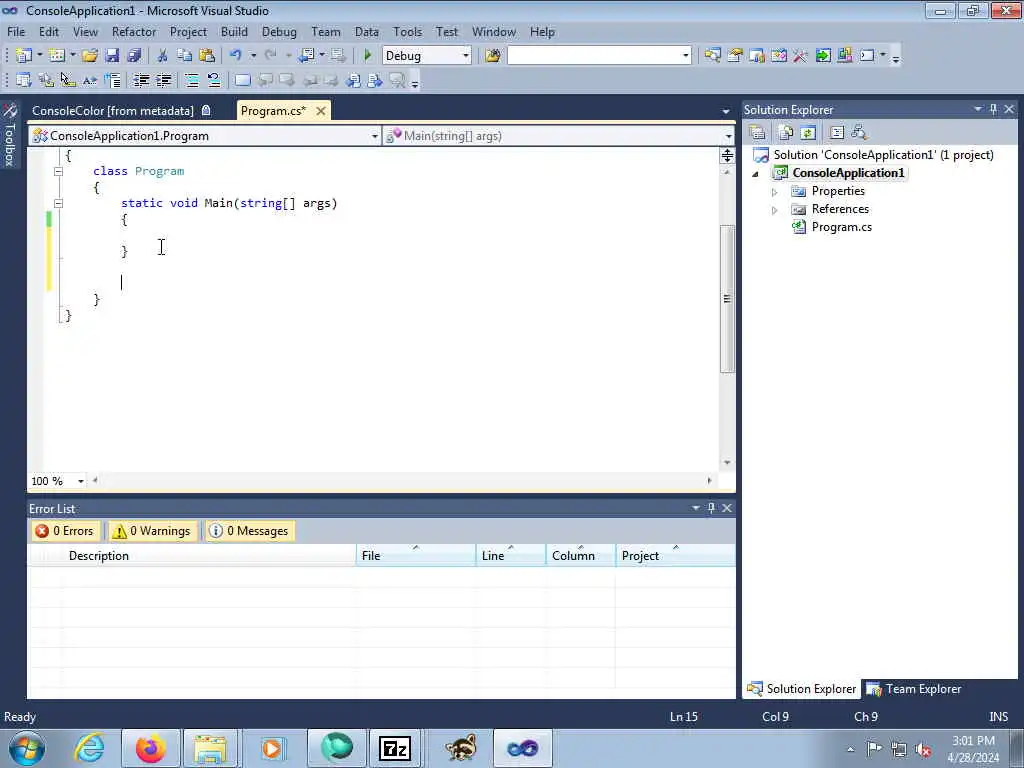
Task: Open the Build menu
Action: [234, 32]
